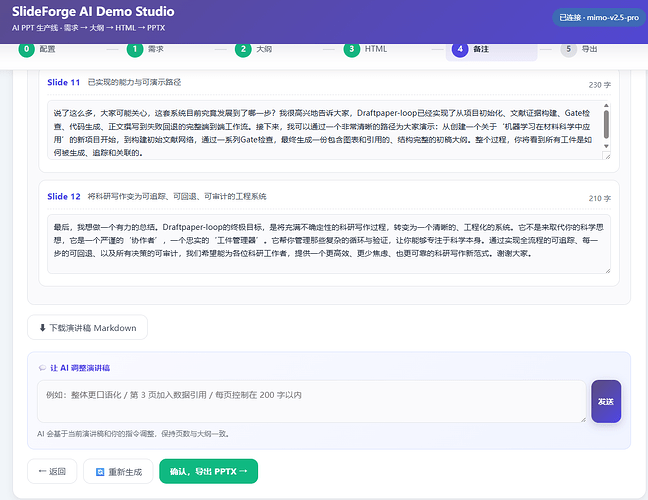This screenshot has width=648, height=500.
Task: Click step 5 导出 circle icon
Action: 568,49
